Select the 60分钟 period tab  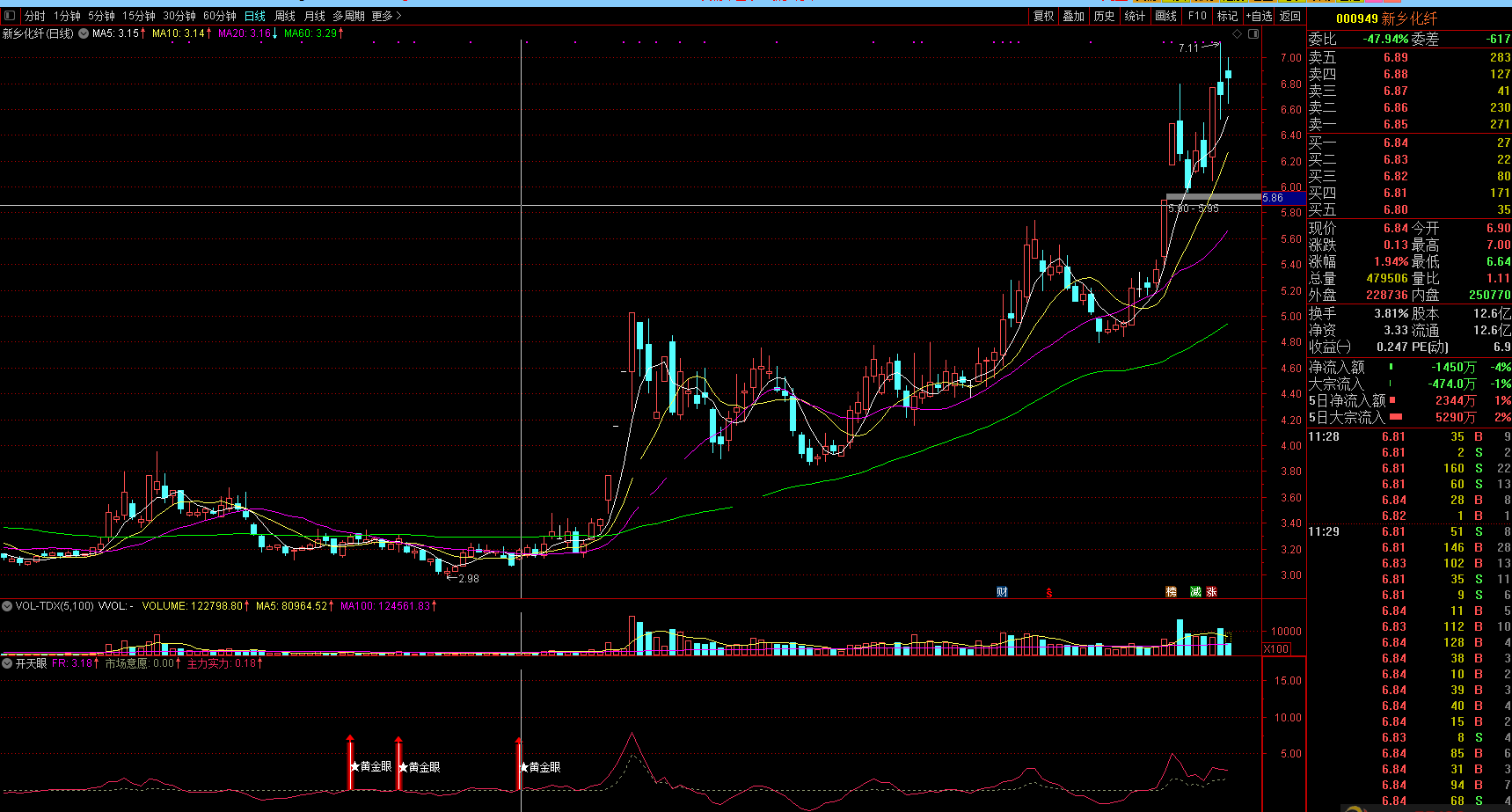pos(220,16)
